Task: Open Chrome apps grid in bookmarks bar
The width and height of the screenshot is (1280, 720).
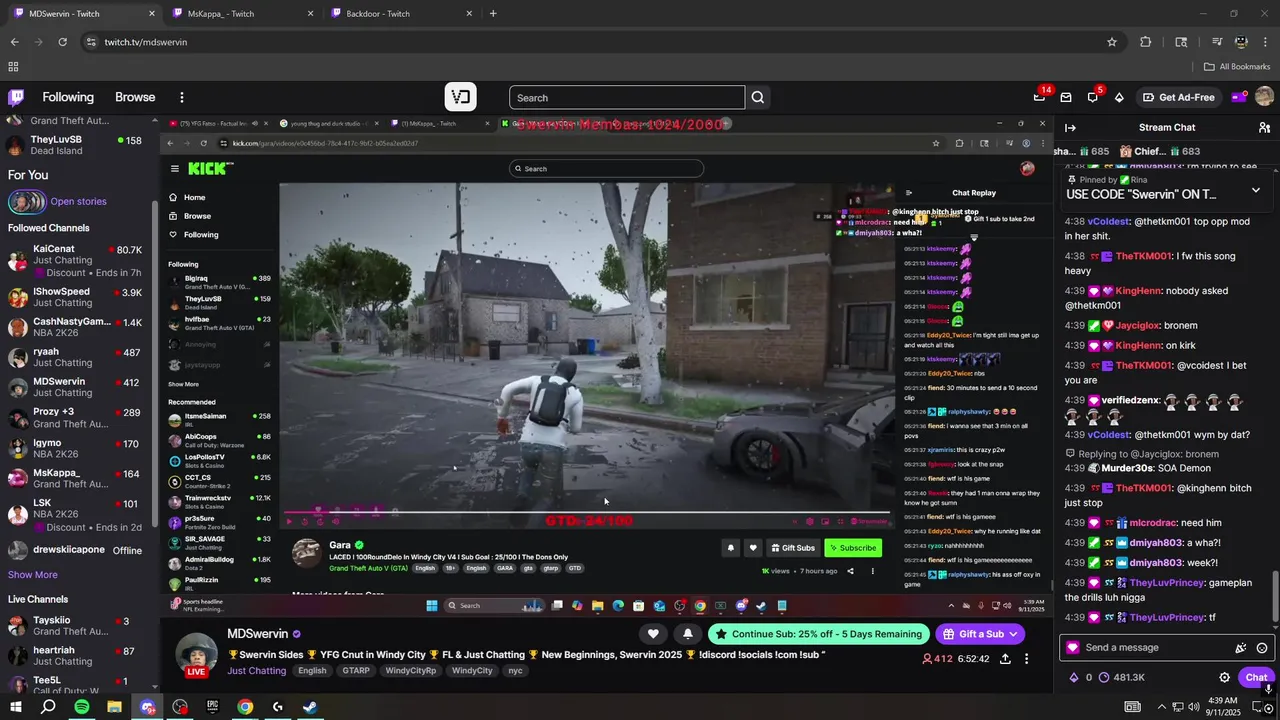Action: point(13,67)
